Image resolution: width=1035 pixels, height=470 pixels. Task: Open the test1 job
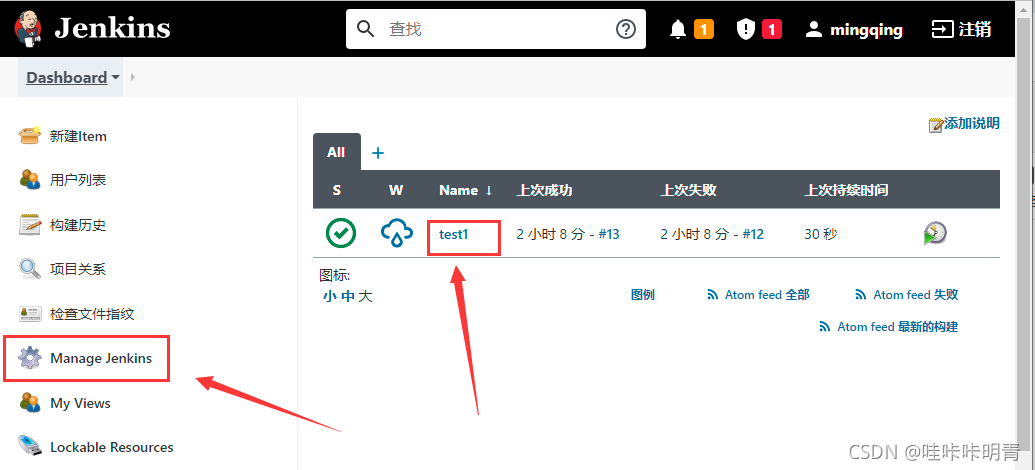(x=453, y=234)
